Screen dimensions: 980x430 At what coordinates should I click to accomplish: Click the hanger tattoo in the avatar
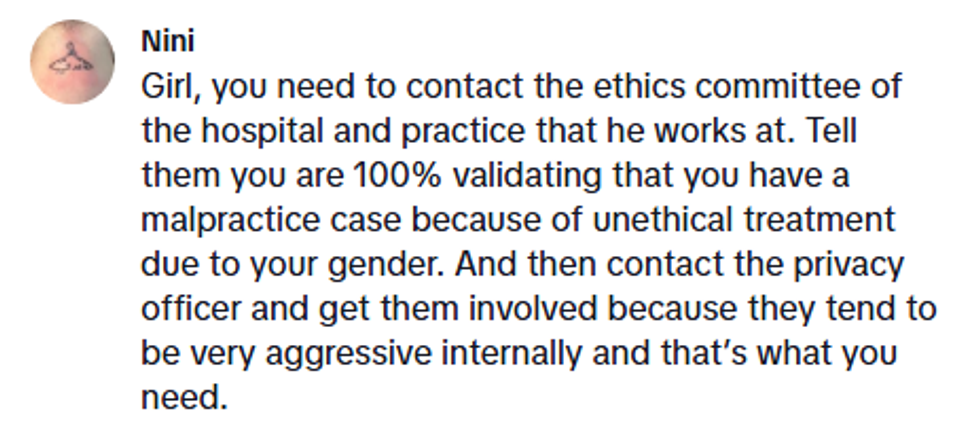click(x=73, y=58)
